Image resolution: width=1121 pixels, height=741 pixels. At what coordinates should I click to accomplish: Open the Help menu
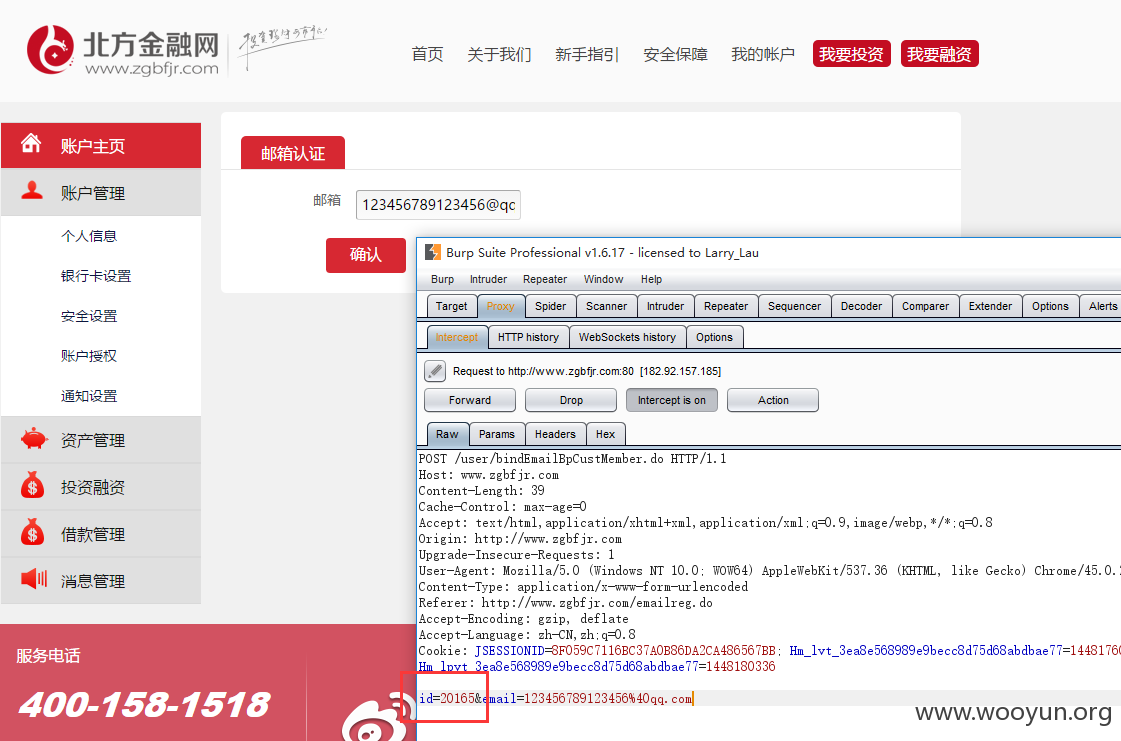(651, 279)
